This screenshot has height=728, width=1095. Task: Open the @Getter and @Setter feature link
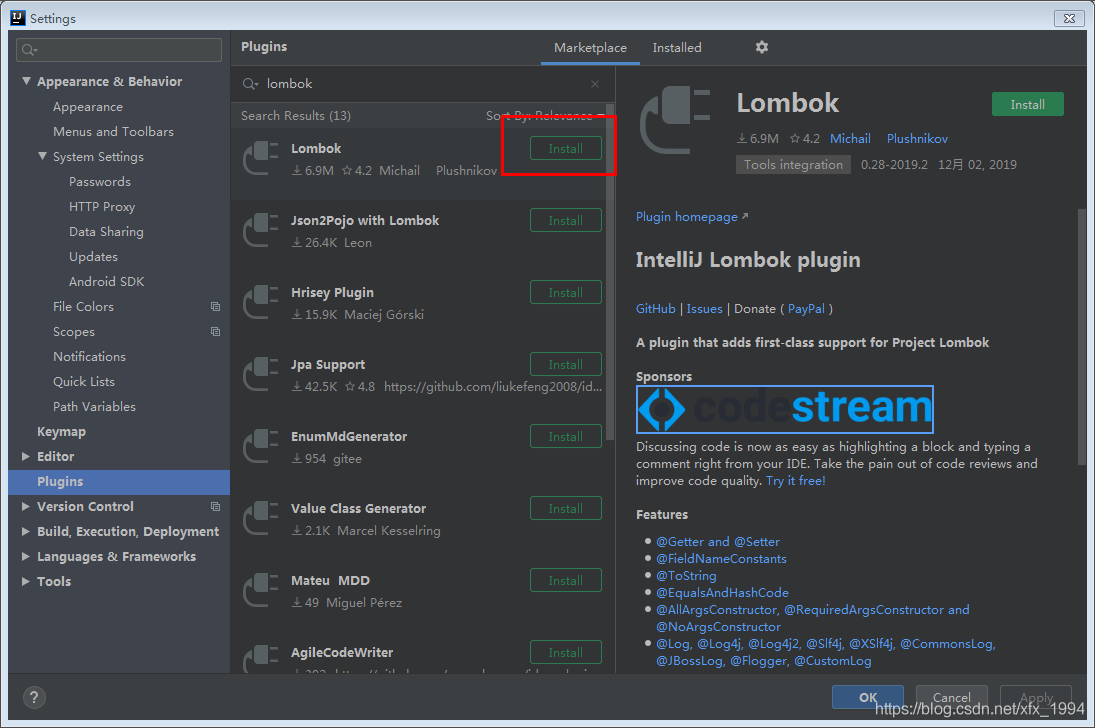718,541
